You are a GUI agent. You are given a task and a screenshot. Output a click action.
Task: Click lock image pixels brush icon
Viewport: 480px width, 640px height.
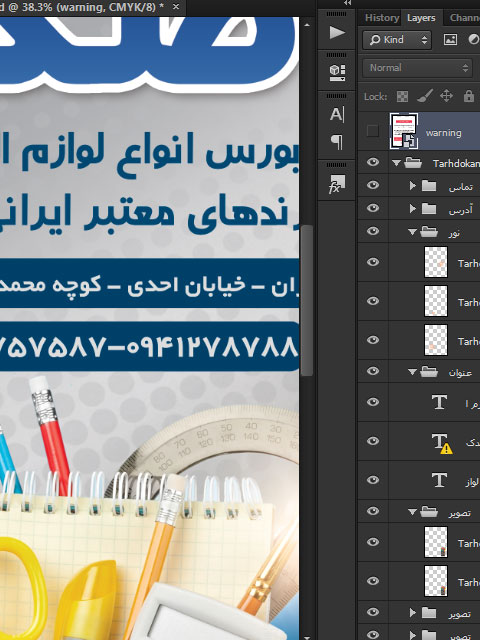tap(424, 96)
